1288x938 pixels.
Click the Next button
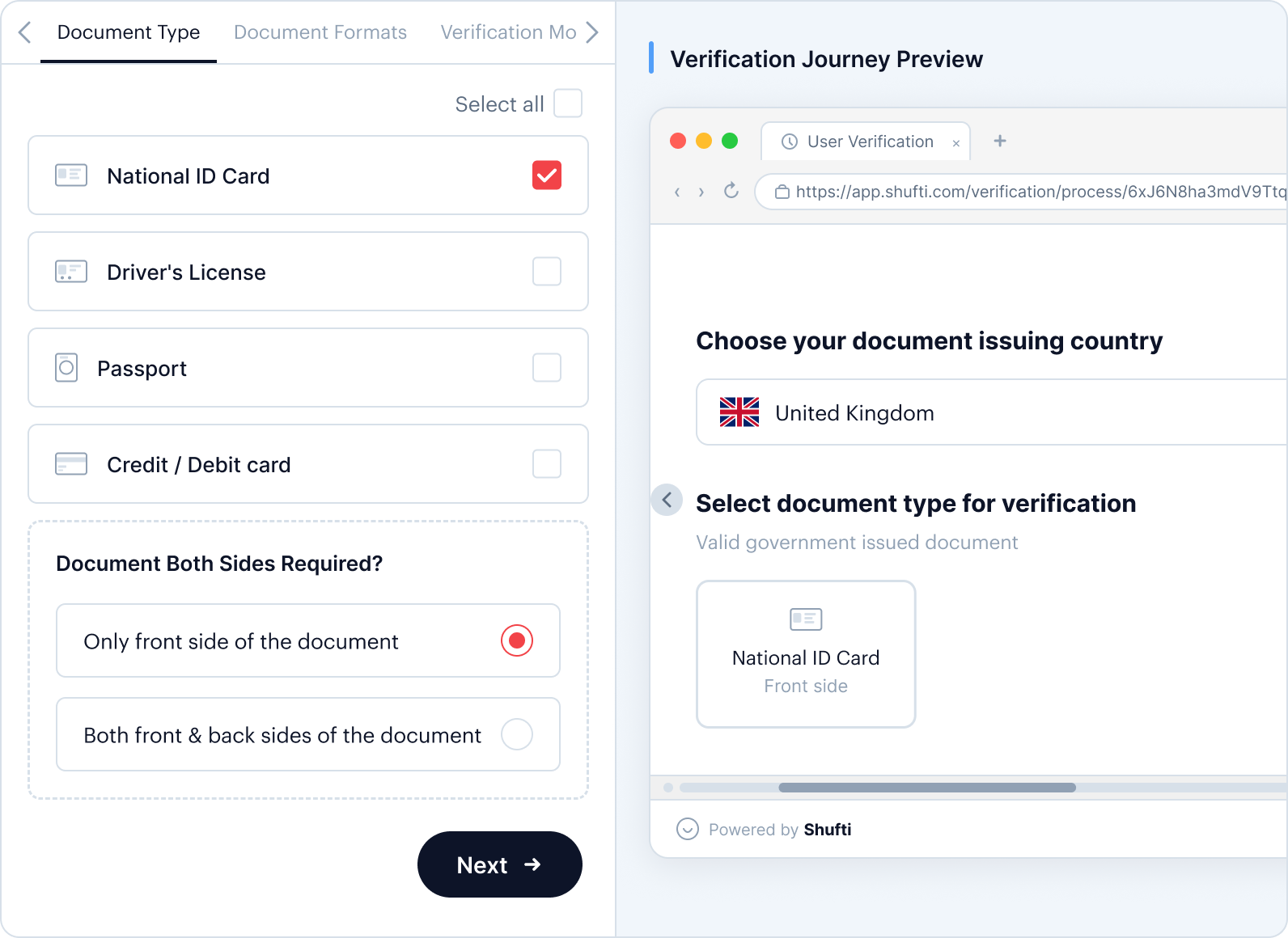point(500,864)
